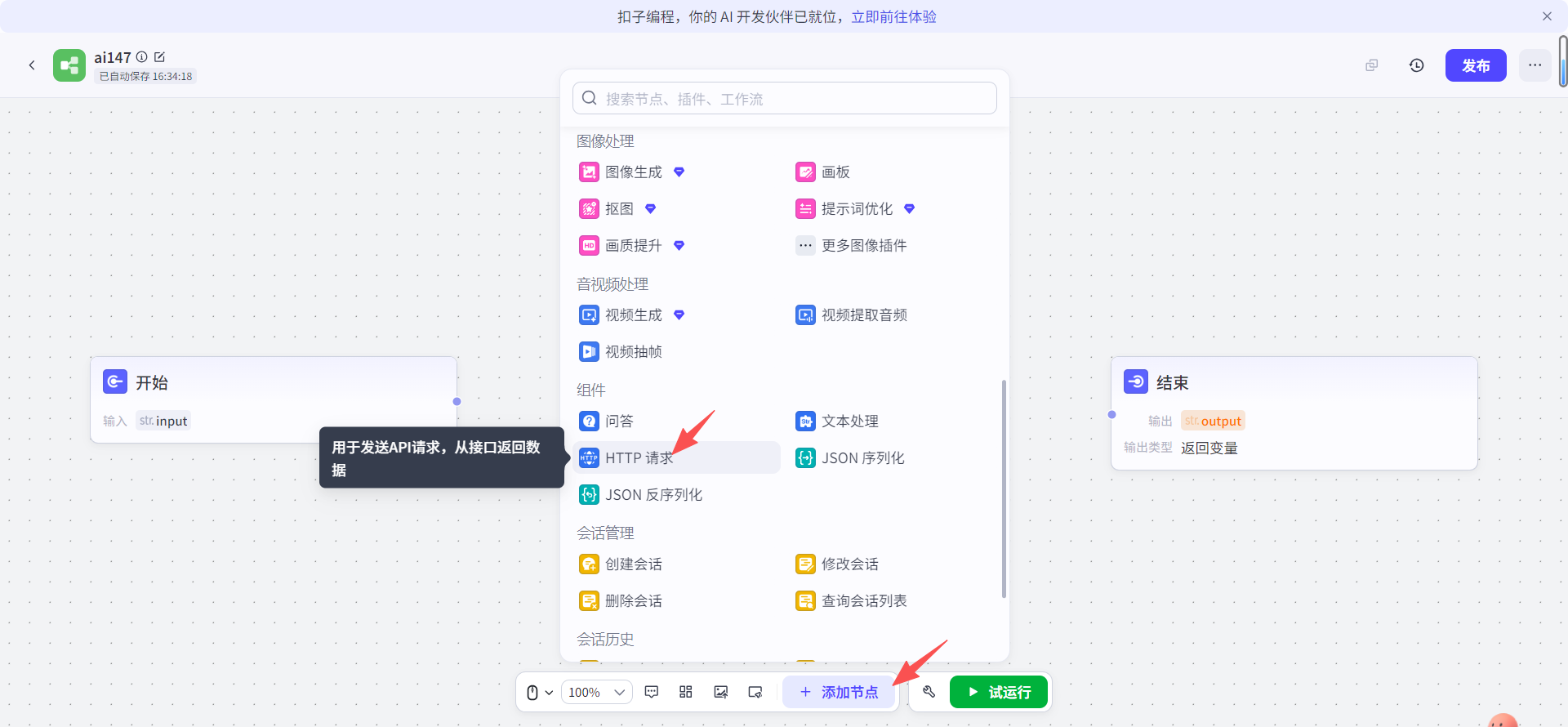Click the 开始 node output port
This screenshot has width=1568, height=727.
pyautogui.click(x=457, y=402)
